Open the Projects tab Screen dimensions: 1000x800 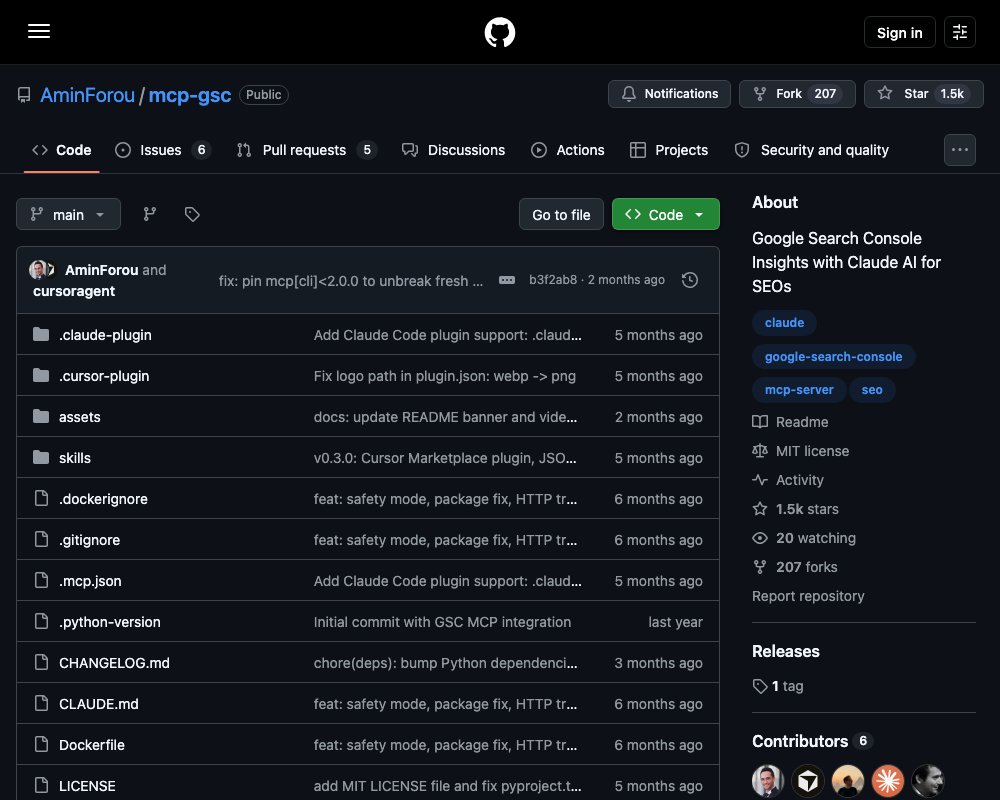[669, 150]
